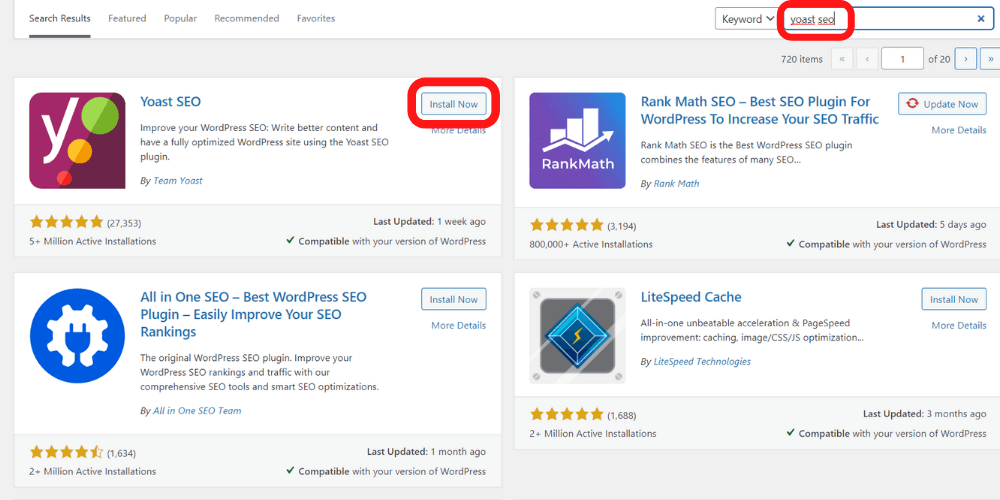
Task: Switch to the Featured tab
Action: [x=127, y=18]
